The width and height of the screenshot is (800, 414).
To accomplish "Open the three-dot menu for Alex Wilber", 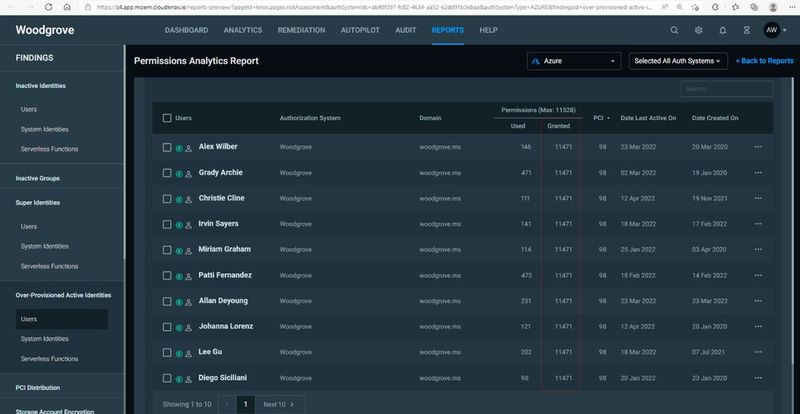I will pos(758,147).
